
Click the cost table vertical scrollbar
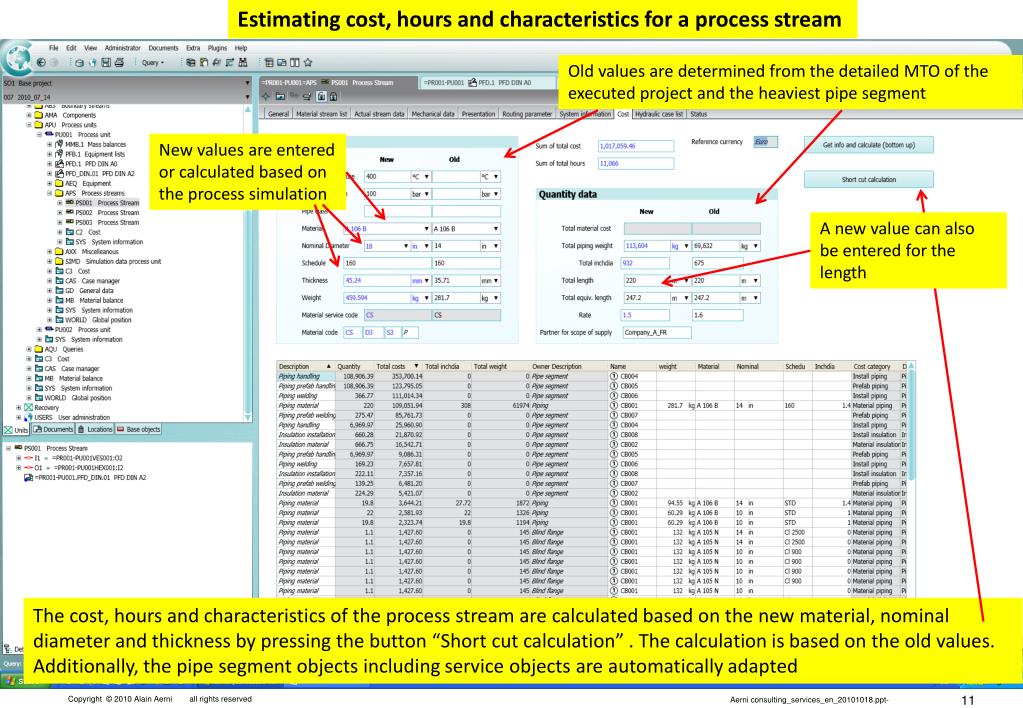[x=911, y=424]
